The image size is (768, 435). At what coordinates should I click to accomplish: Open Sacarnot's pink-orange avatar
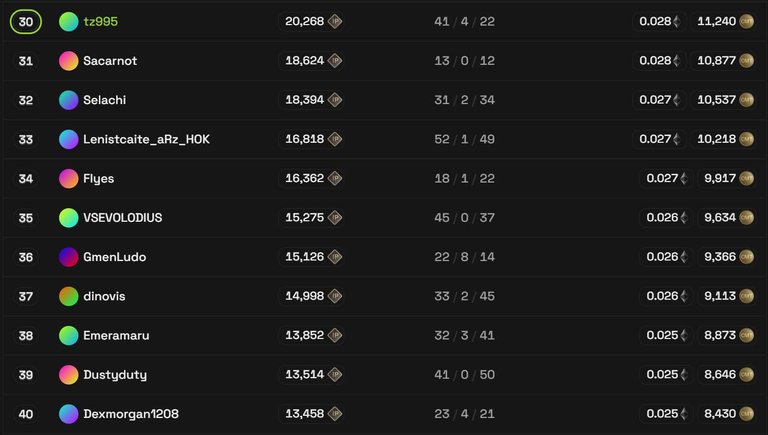pos(69,61)
